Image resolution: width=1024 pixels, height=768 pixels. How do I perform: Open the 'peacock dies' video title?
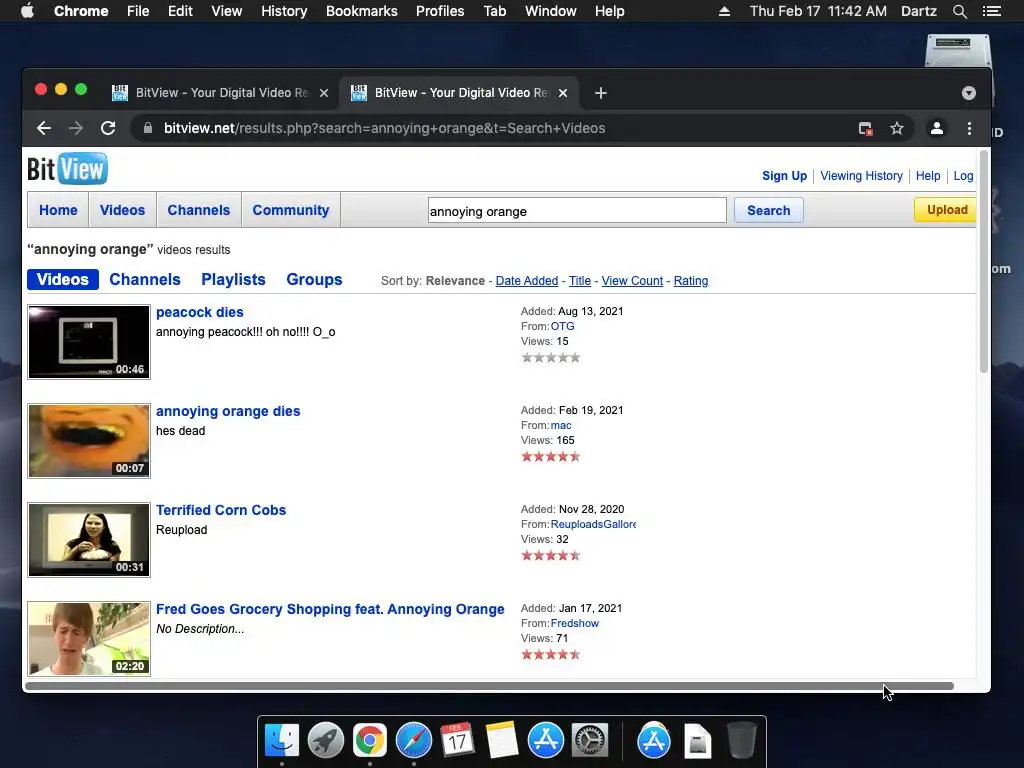click(200, 312)
